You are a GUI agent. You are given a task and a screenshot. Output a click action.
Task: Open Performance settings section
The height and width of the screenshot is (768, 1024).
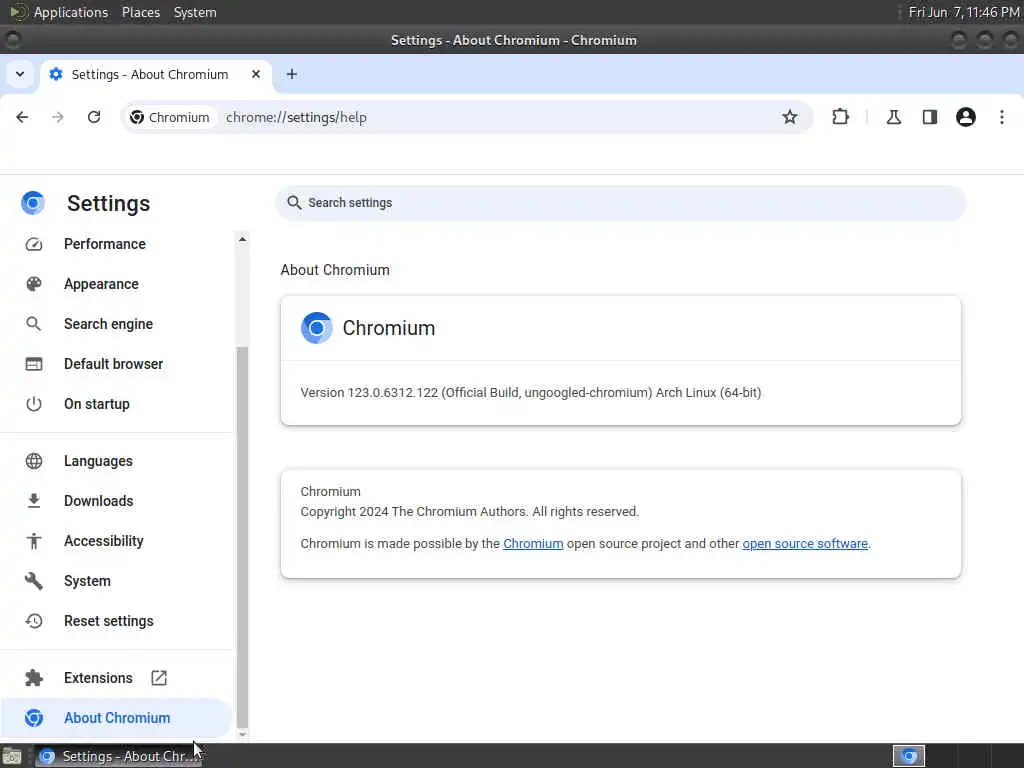pos(104,244)
